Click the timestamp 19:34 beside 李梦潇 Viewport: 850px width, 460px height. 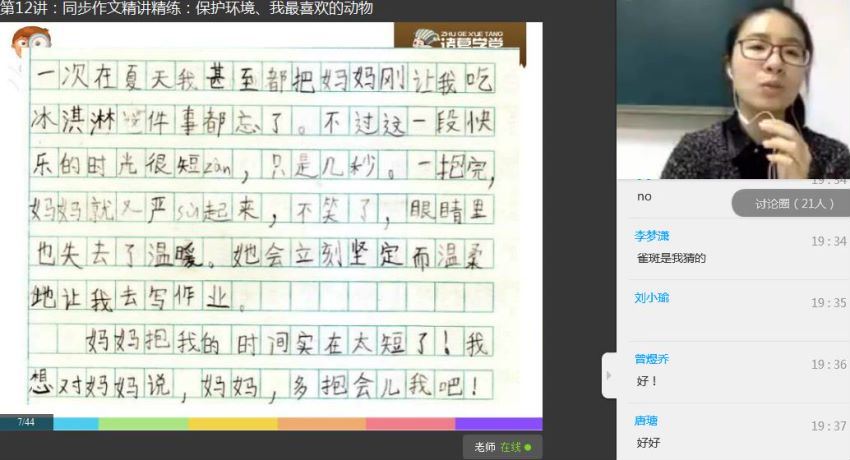coord(828,241)
